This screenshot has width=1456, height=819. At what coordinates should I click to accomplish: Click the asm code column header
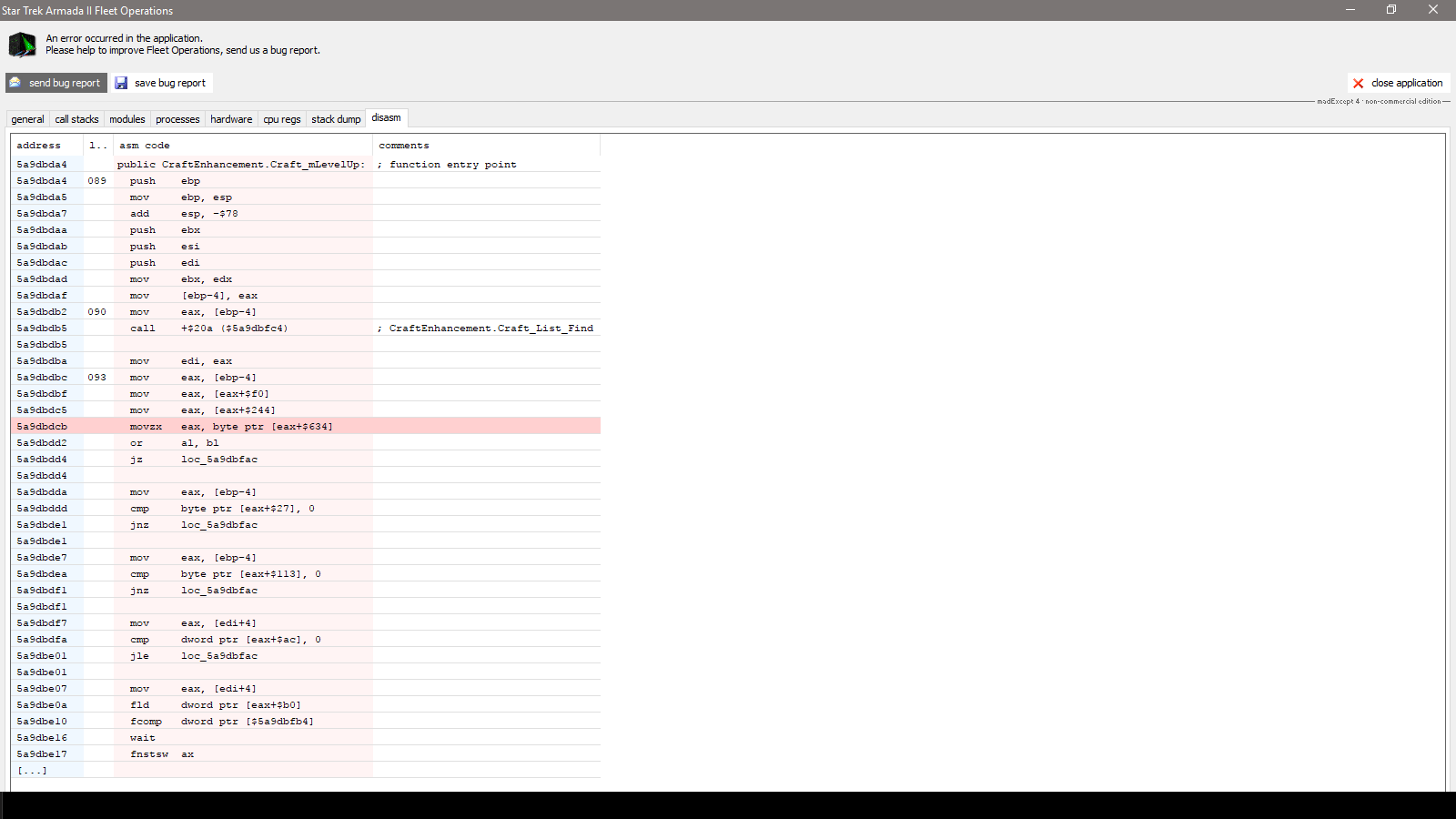[x=243, y=146]
